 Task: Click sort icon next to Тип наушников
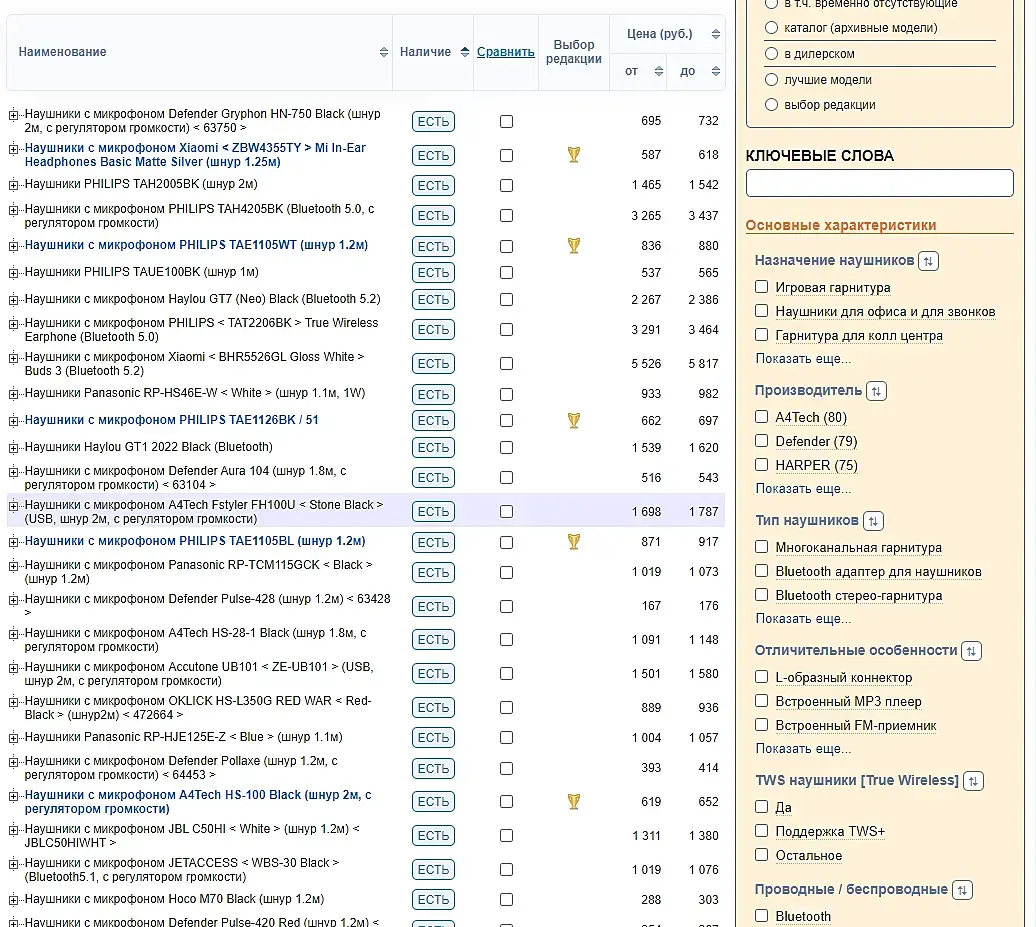click(x=873, y=521)
